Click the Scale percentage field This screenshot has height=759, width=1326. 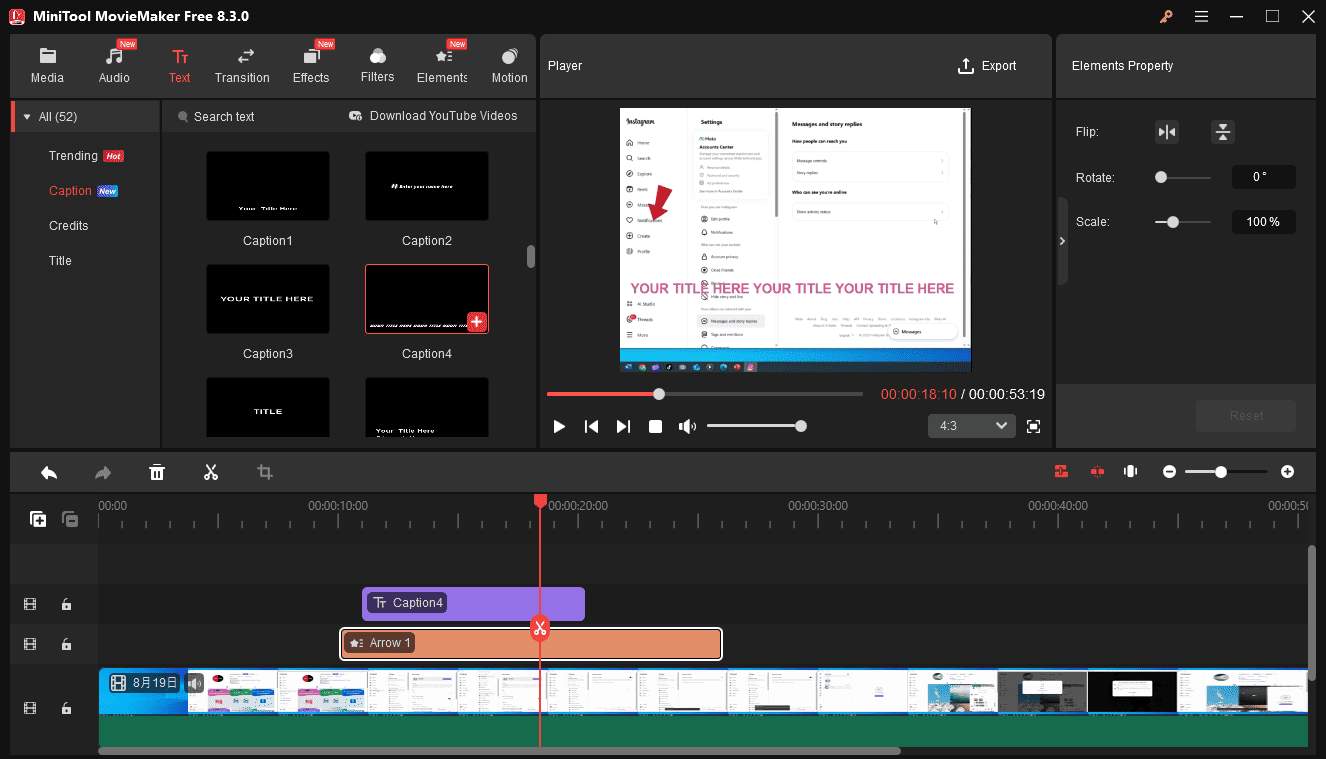(x=1263, y=222)
